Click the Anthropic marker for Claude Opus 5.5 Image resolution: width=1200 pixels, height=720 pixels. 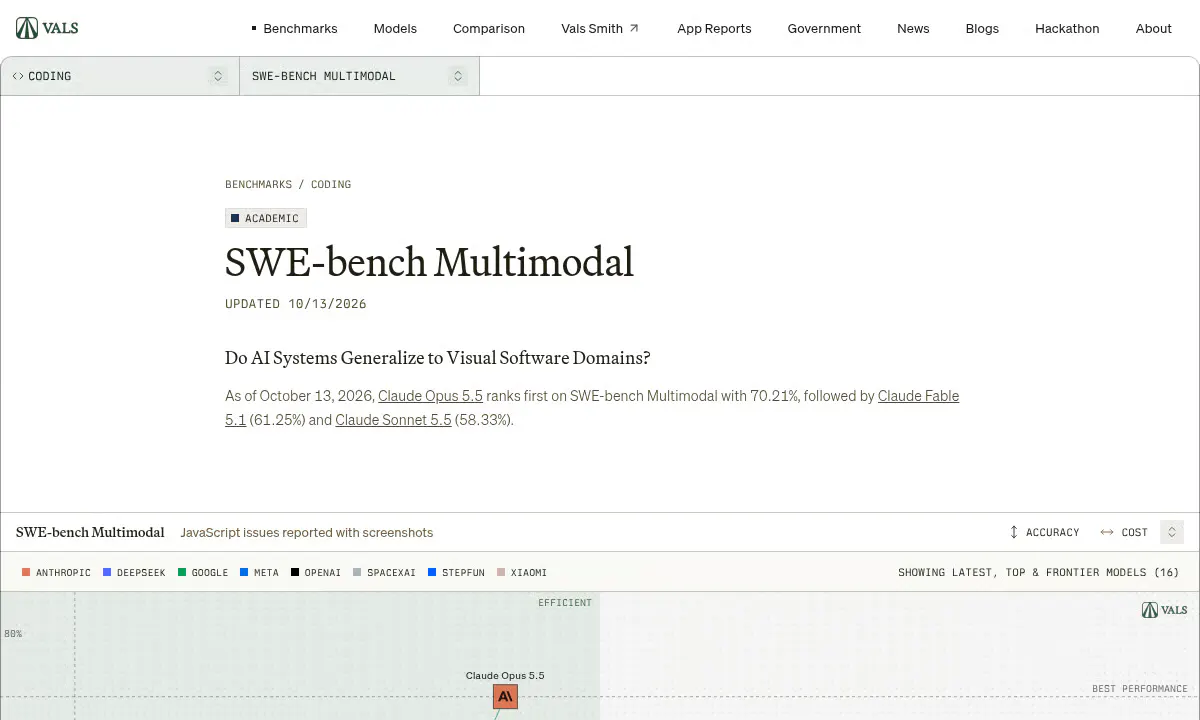pos(505,696)
